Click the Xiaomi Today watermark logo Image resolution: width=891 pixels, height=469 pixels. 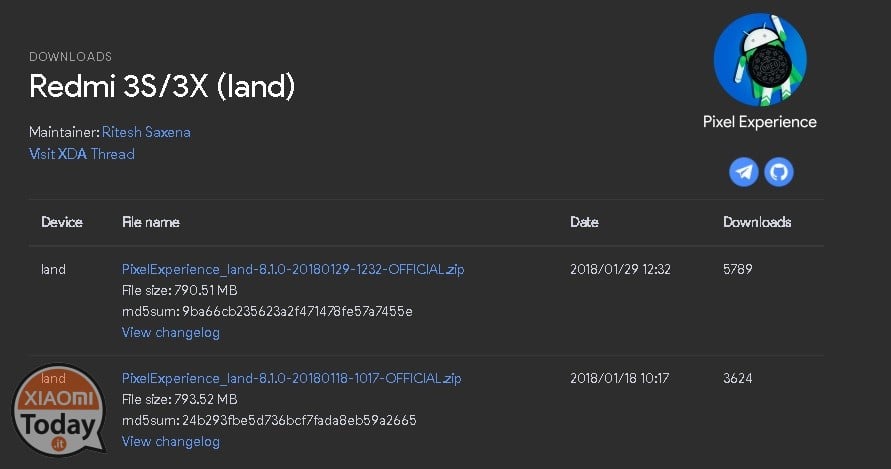coord(59,410)
